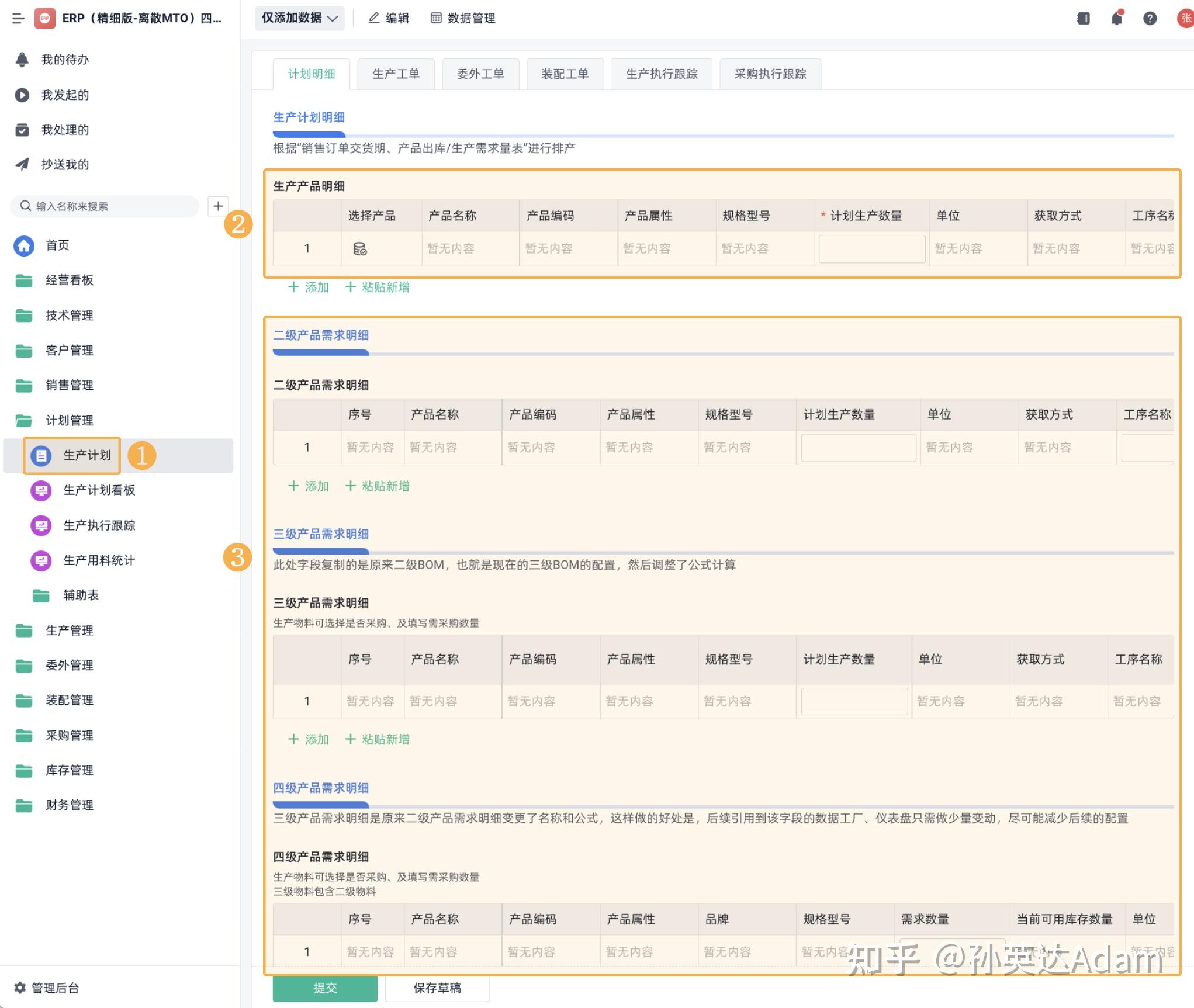Open 数据管理 from the toolbar
This screenshot has width=1194, height=1008.
coord(463,18)
